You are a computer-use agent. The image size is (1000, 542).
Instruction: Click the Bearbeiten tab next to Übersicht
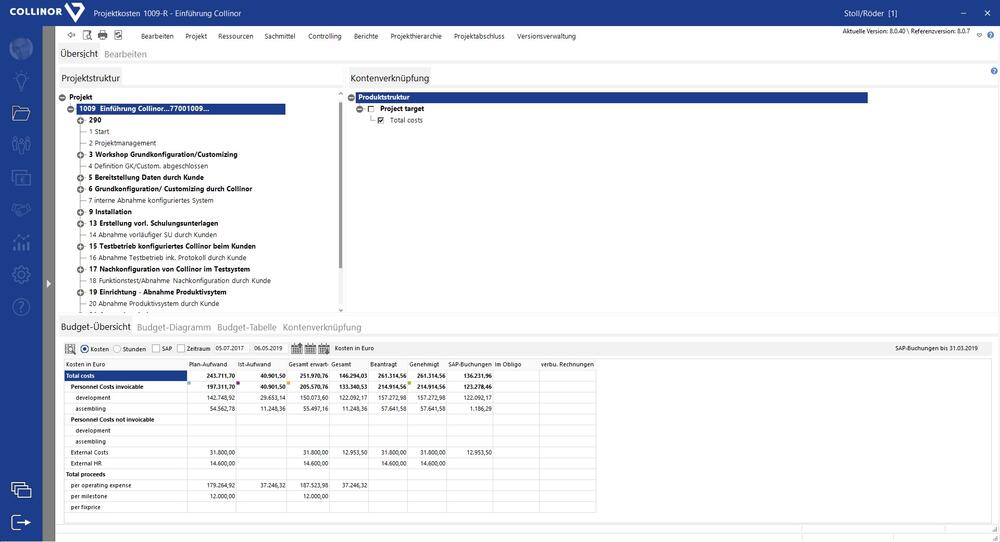tap(125, 54)
